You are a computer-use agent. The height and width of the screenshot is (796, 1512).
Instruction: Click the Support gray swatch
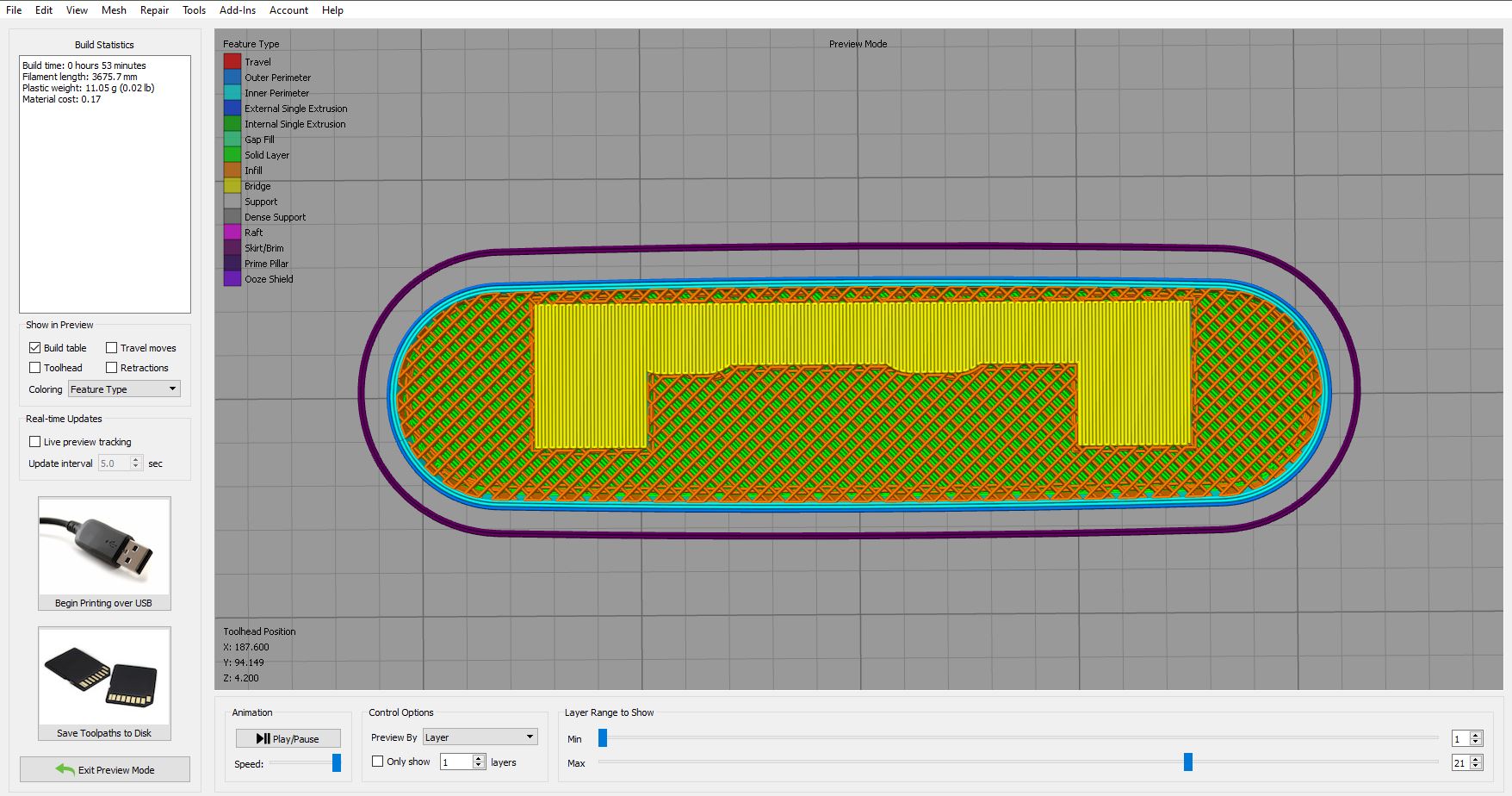click(x=232, y=202)
